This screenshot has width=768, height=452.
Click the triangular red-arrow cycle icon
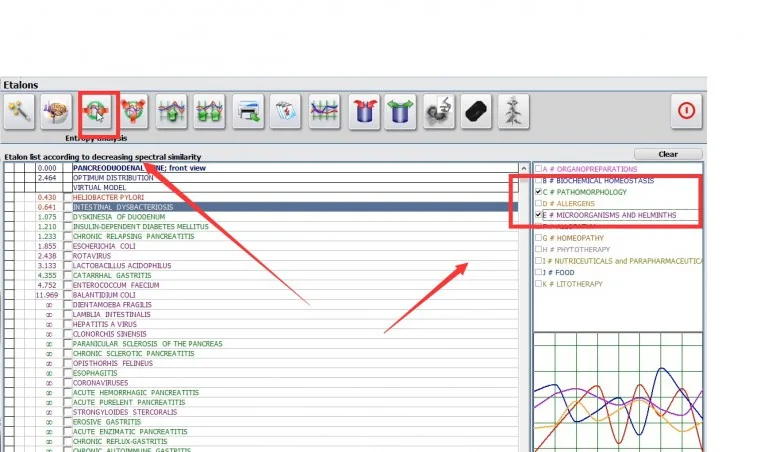(133, 112)
